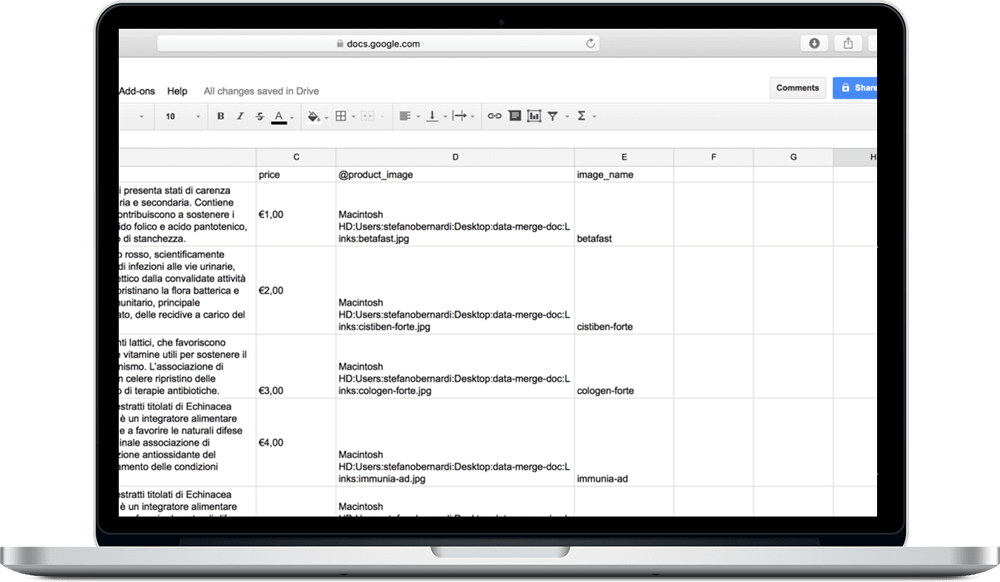
Task: Select the betafast.jpg path cell
Action: tap(455, 215)
